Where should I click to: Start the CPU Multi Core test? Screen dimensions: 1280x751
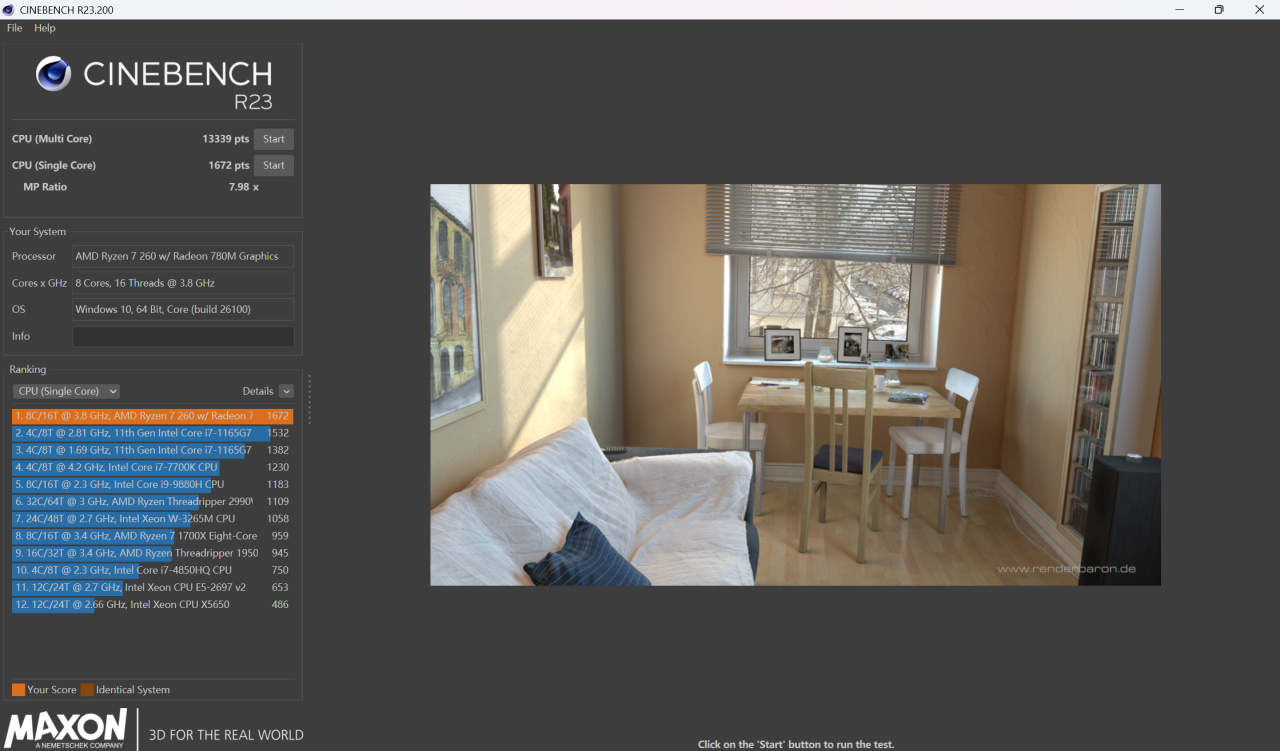pos(274,139)
